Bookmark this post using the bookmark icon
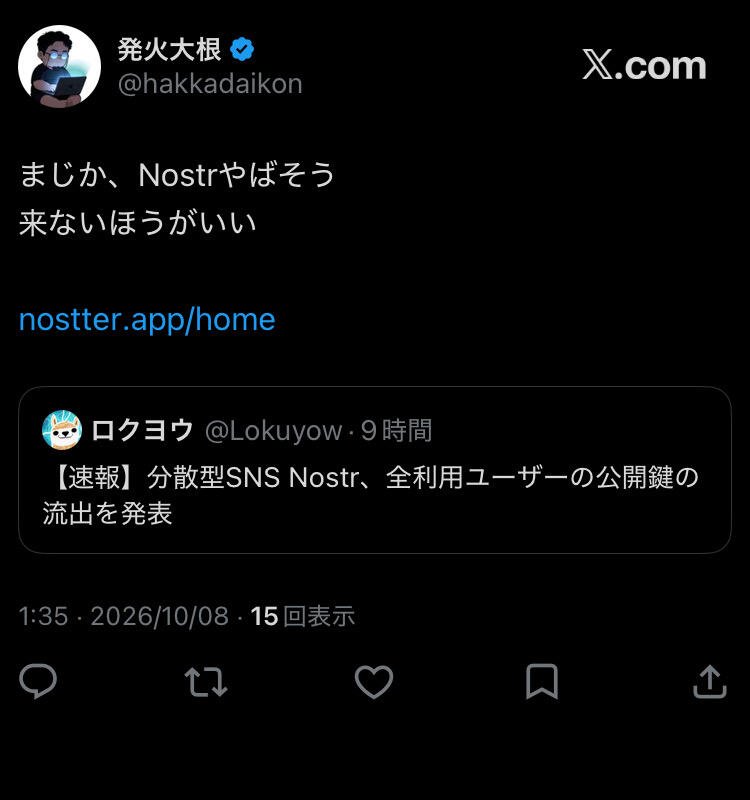Viewport: 750px width, 800px height. tap(542, 682)
